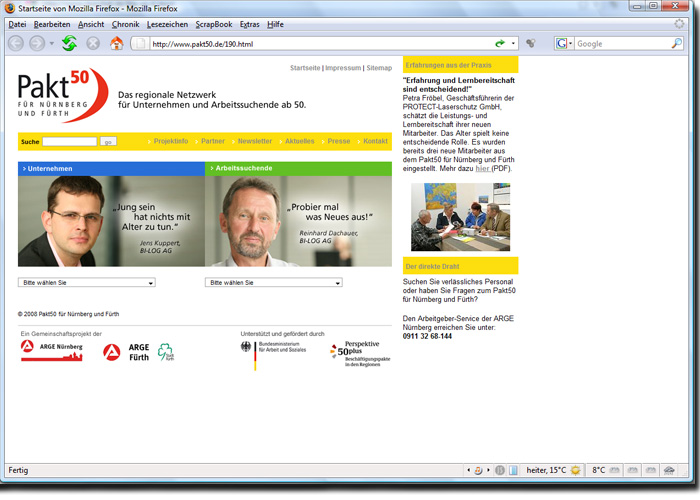
Task: Click the Stop loading icon
Action: (x=93, y=44)
